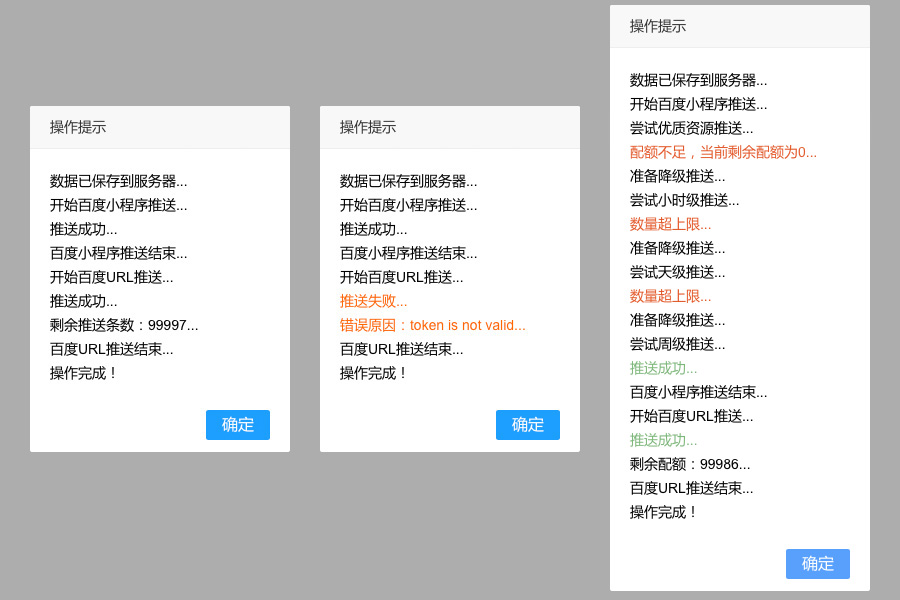Click the green 推送成功 line after 尝试周级推送
The height and width of the screenshot is (600, 900).
click(x=662, y=368)
